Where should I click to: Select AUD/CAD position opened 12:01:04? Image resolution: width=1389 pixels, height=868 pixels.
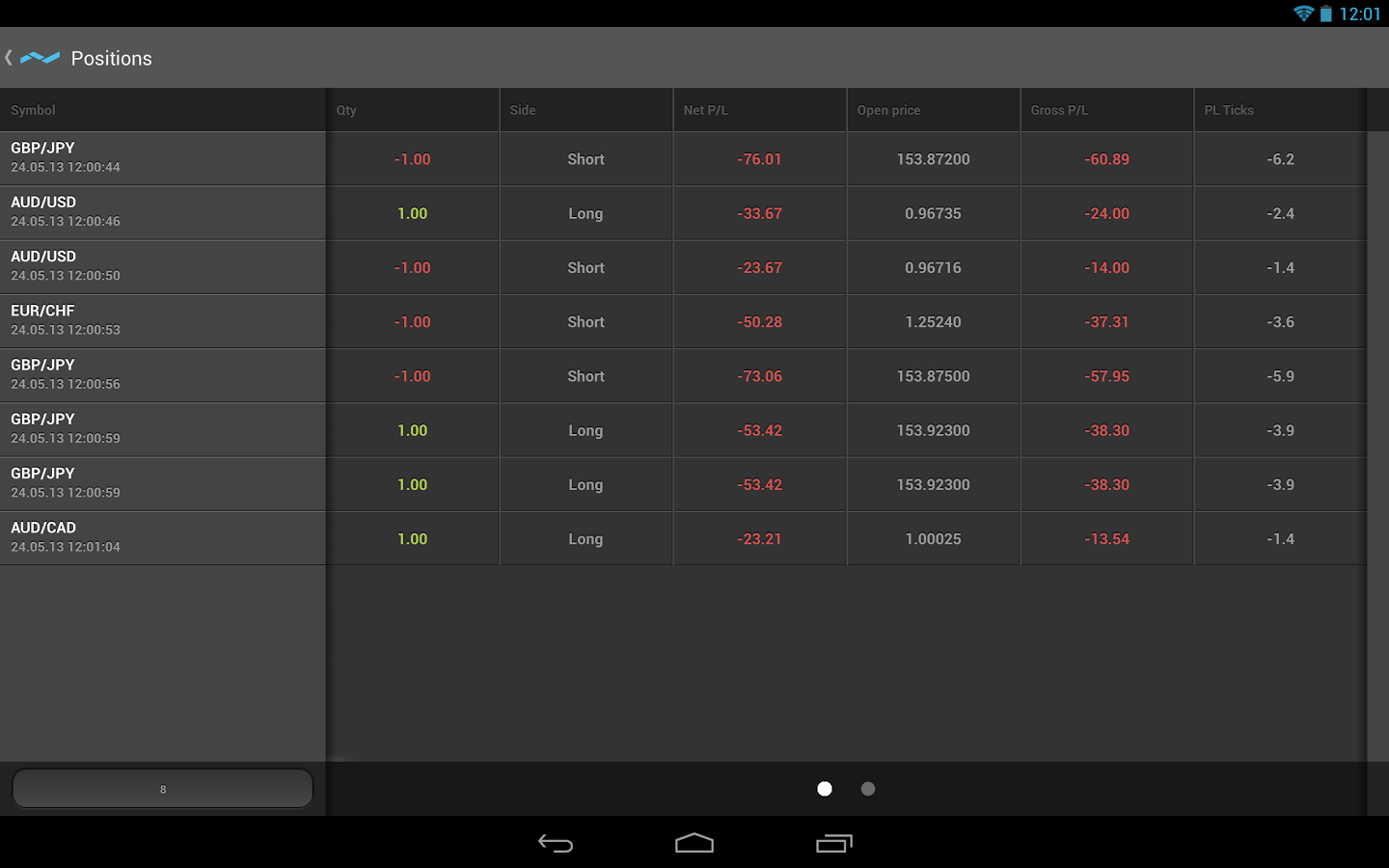(x=163, y=538)
